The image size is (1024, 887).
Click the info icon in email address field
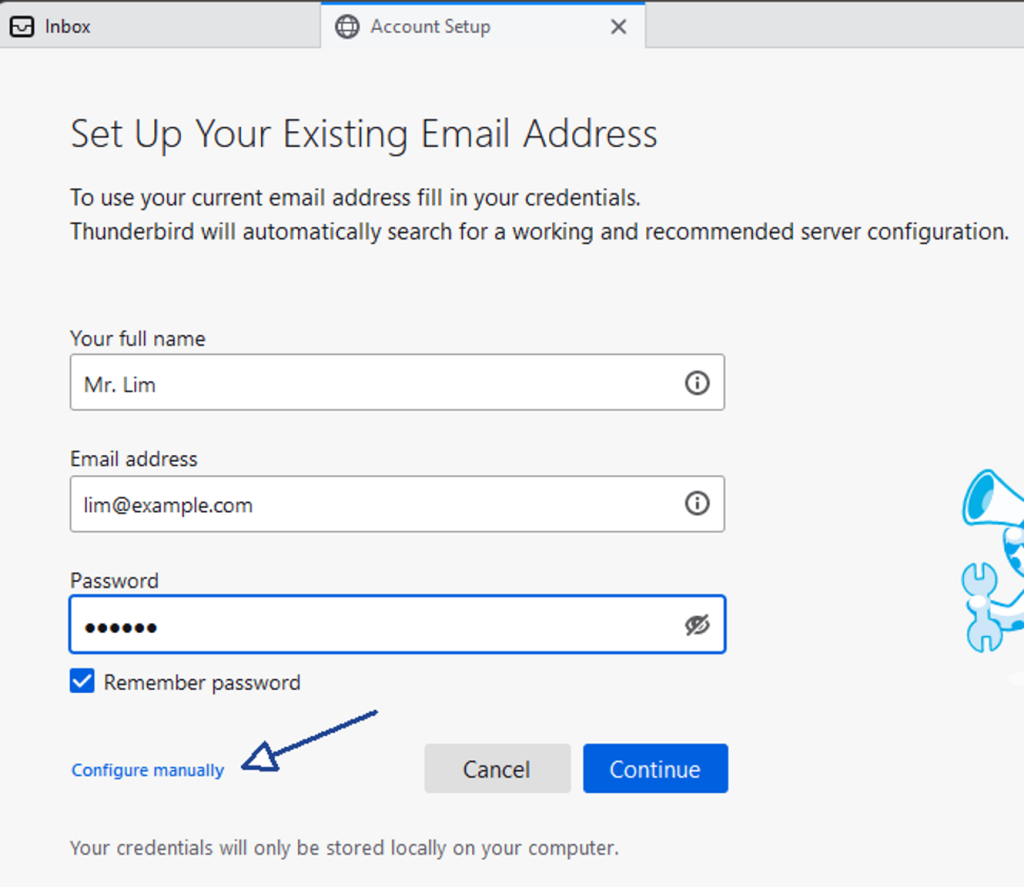[697, 504]
